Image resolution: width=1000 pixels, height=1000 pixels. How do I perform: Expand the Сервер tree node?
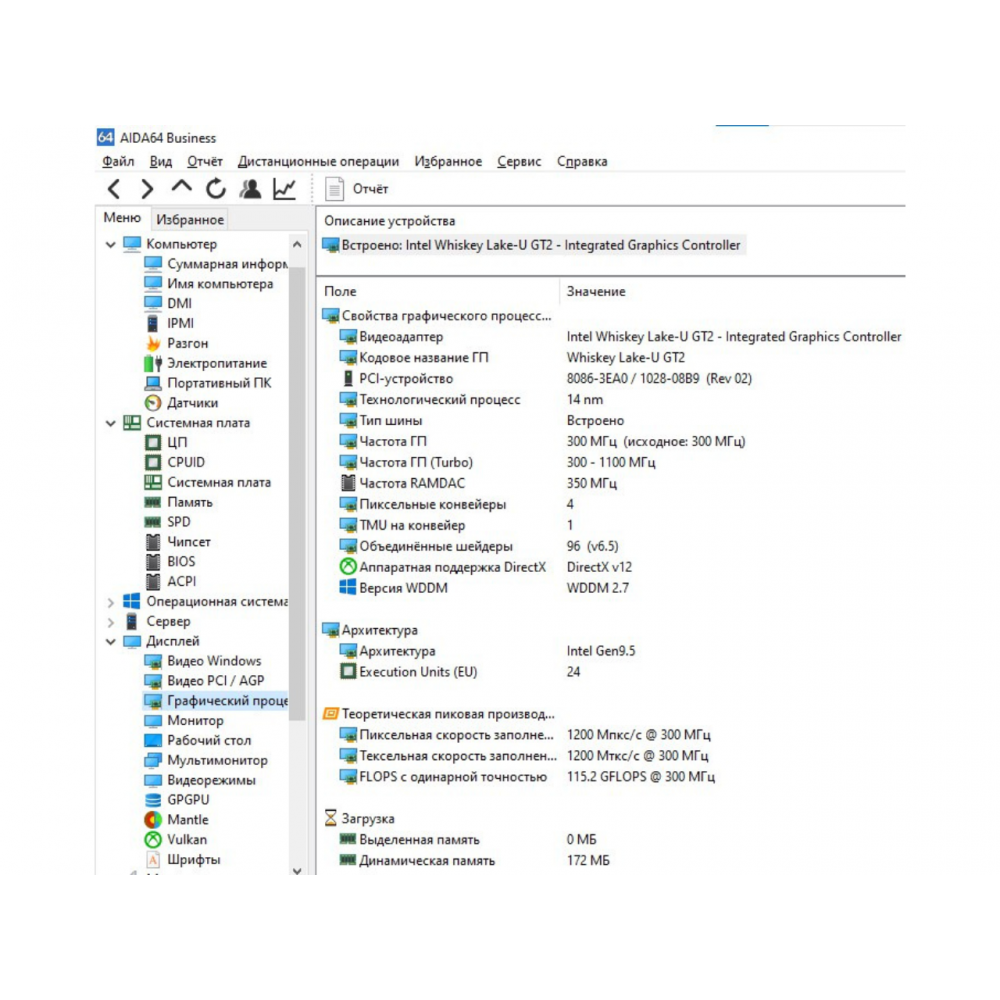(x=110, y=621)
